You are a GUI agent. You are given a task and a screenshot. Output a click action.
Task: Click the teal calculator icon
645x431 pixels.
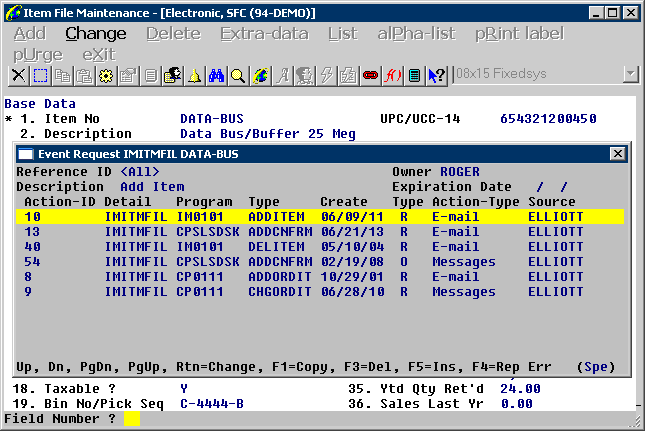click(415, 76)
